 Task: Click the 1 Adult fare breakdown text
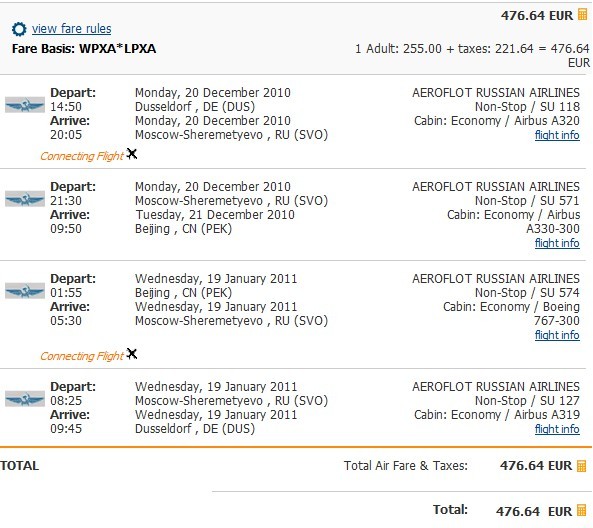click(x=472, y=55)
